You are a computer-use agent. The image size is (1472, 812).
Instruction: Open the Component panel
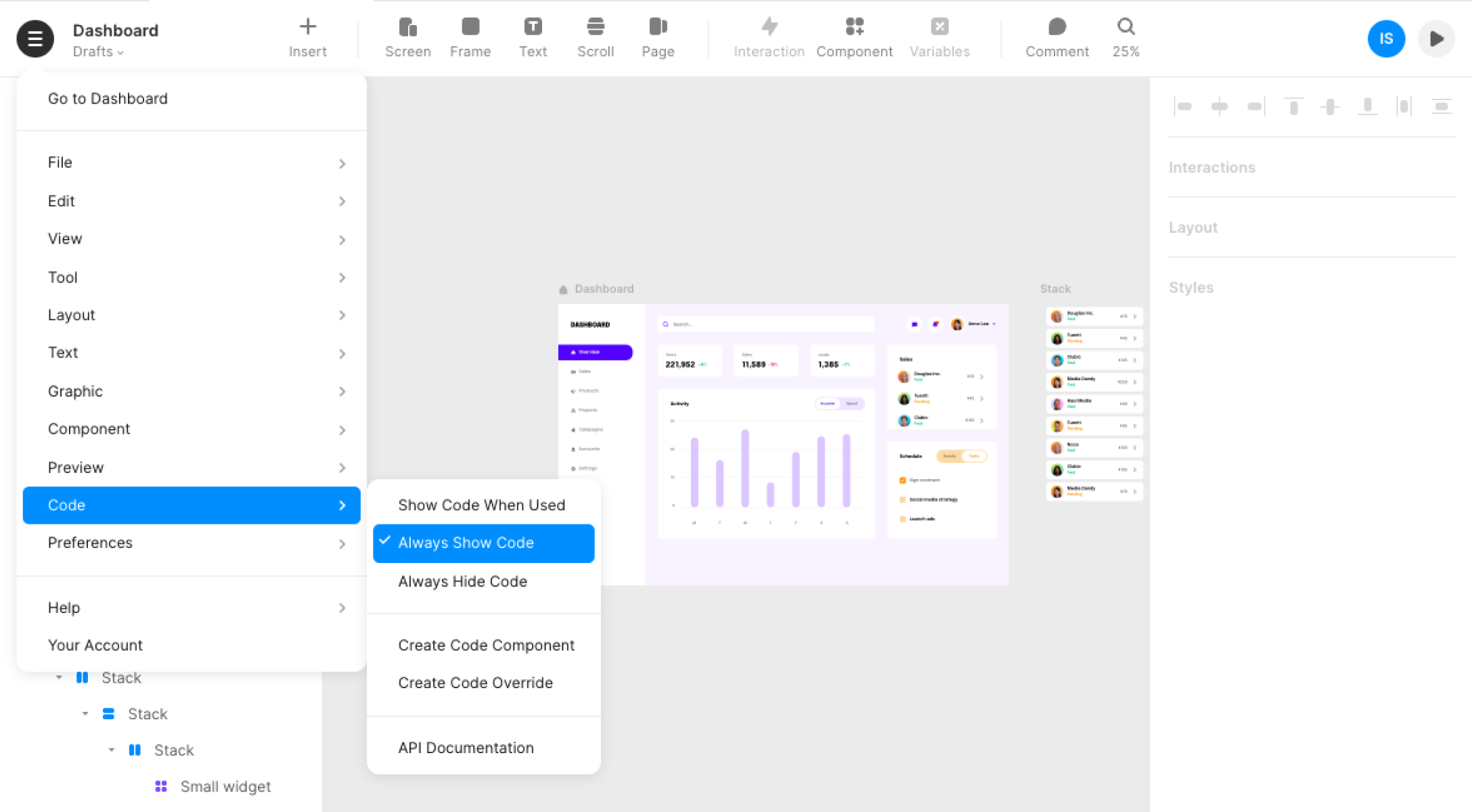click(854, 38)
